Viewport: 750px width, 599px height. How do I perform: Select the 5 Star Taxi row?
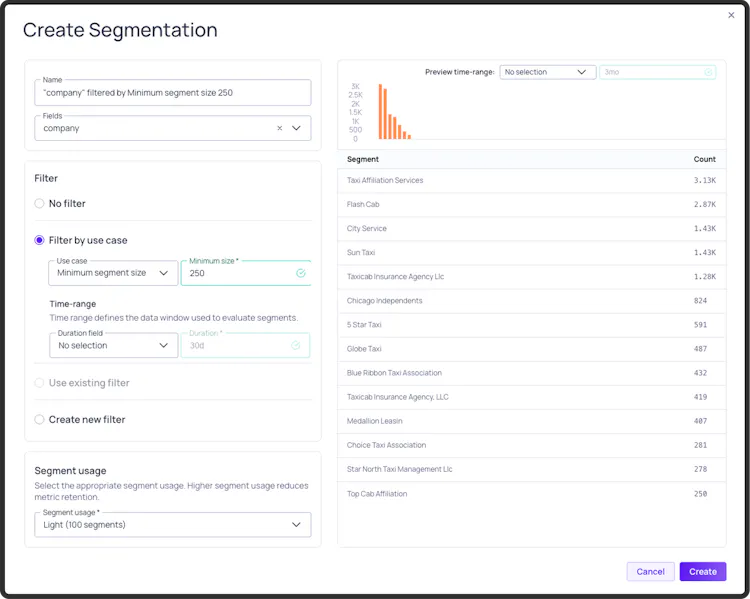[531, 325]
